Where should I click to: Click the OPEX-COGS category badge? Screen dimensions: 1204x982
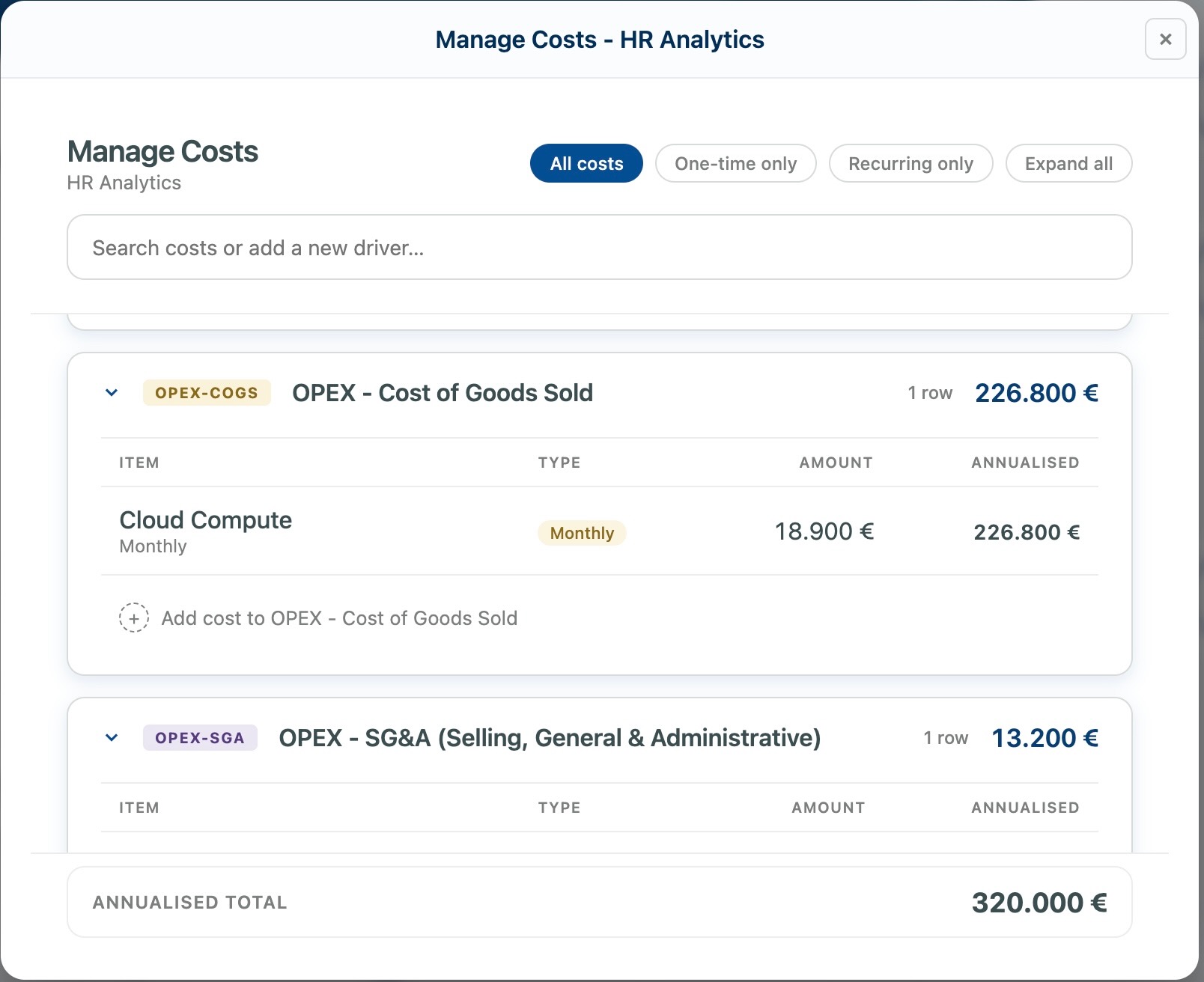pyautogui.click(x=207, y=392)
